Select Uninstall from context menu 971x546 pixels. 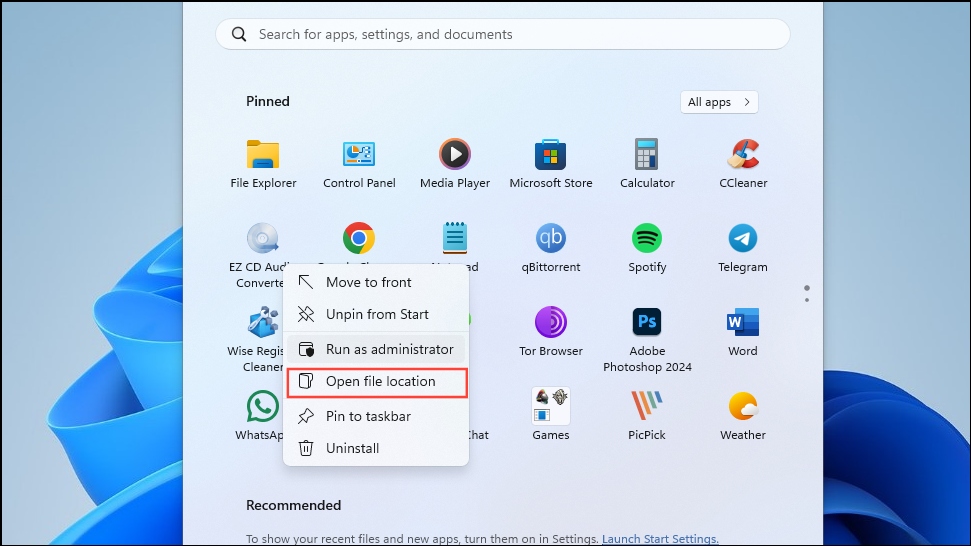[x=376, y=448]
